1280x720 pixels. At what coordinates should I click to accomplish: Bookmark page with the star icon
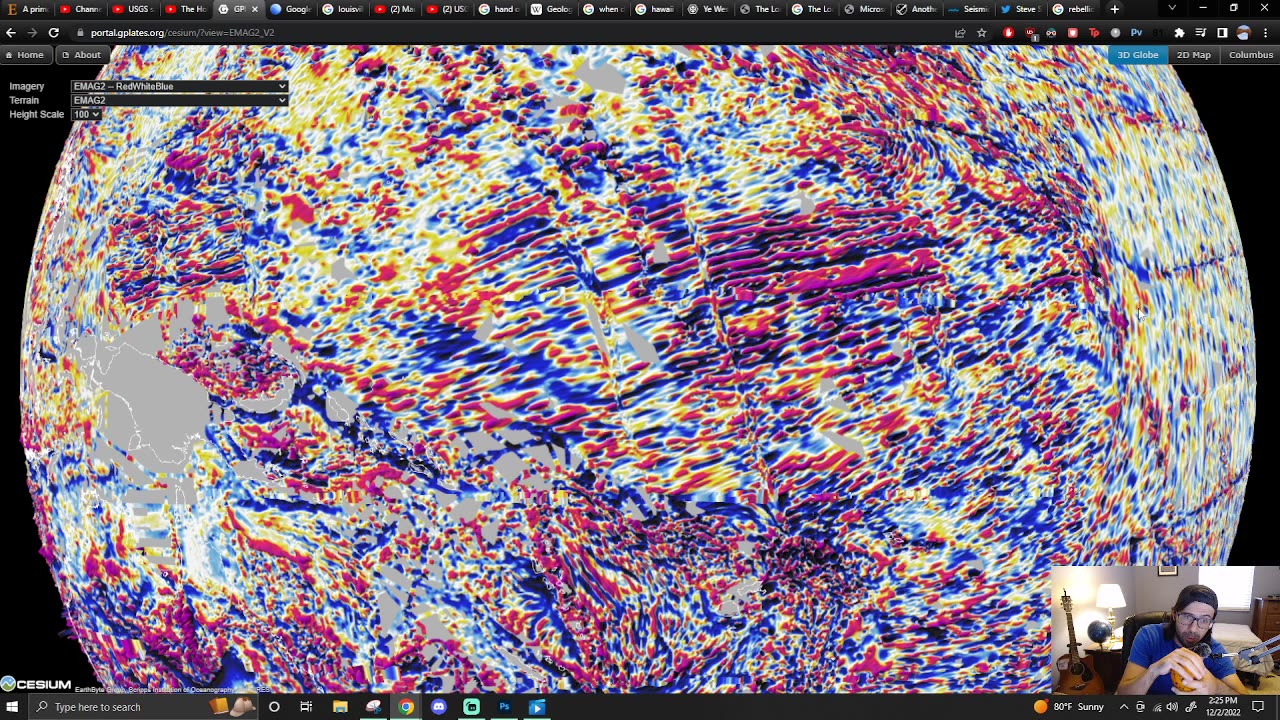point(982,32)
